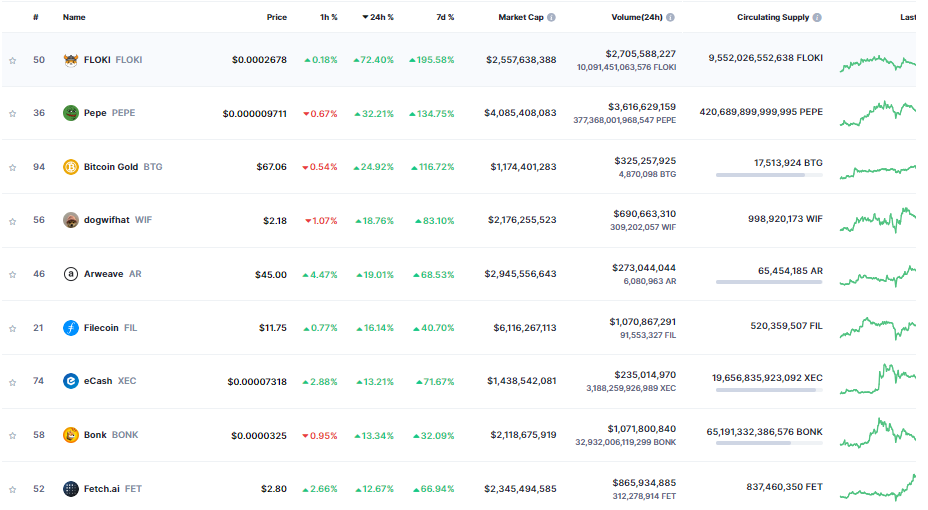This screenshot has height=510, width=928.
Task: Show Circulating Supply info icon
Action: pos(817,17)
